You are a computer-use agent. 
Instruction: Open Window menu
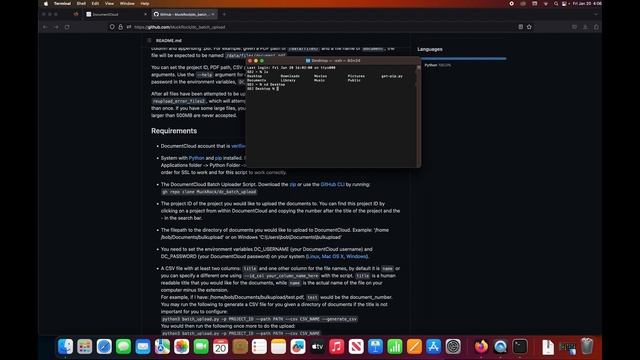pyautogui.click(x=127, y=3)
